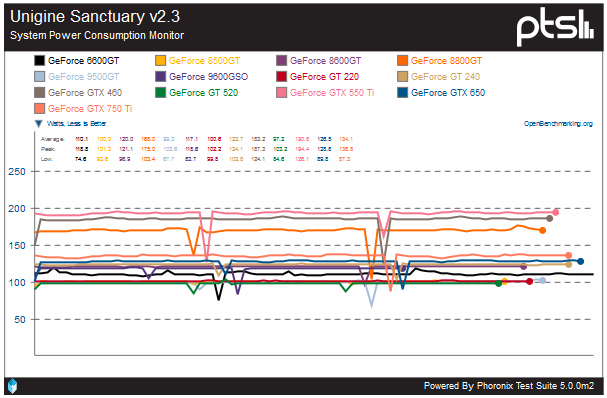Select the yellow GeForce 8500GT legend swatch

pyautogui.click(x=160, y=61)
